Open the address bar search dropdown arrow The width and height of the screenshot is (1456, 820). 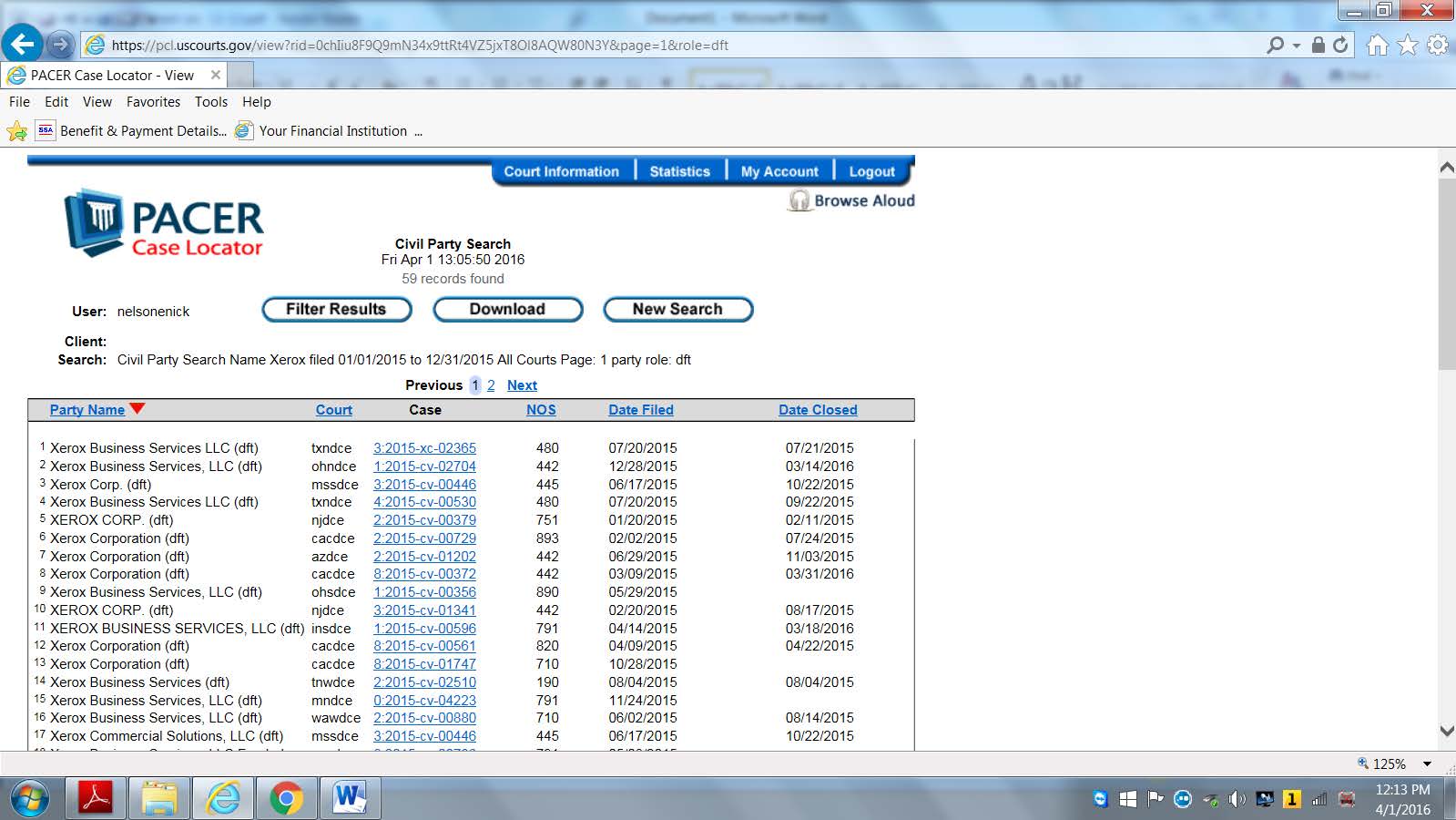click(1297, 46)
